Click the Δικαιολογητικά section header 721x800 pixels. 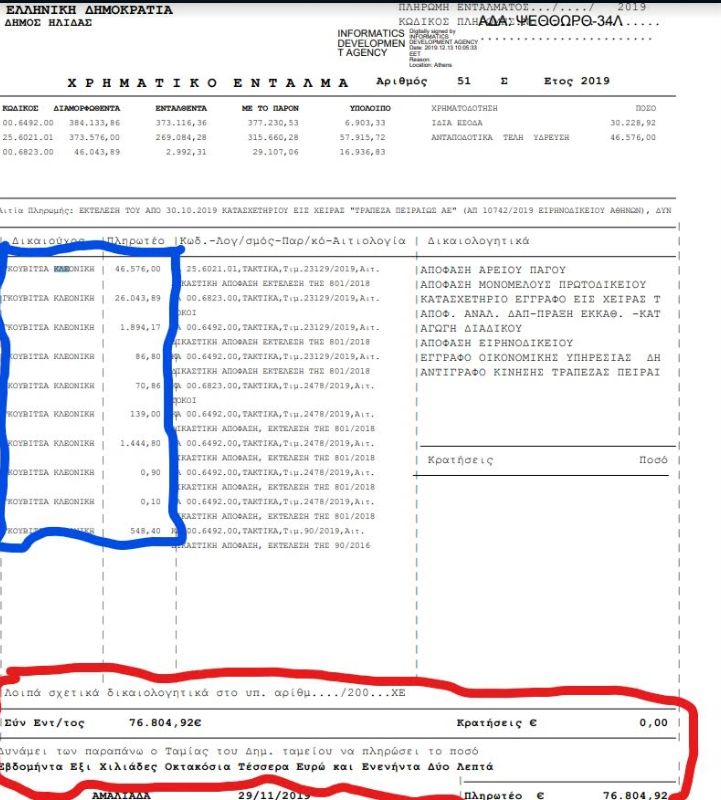click(x=478, y=241)
